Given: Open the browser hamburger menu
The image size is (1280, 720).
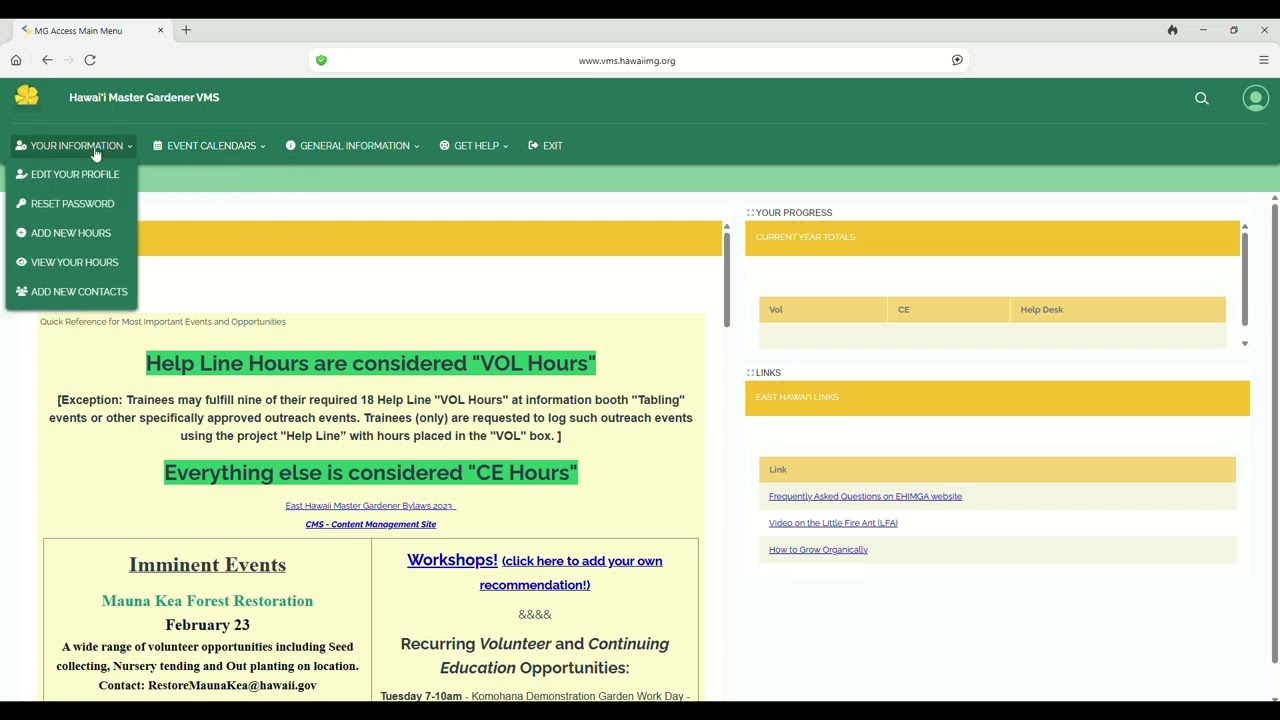Looking at the screenshot, I should click(x=1263, y=60).
